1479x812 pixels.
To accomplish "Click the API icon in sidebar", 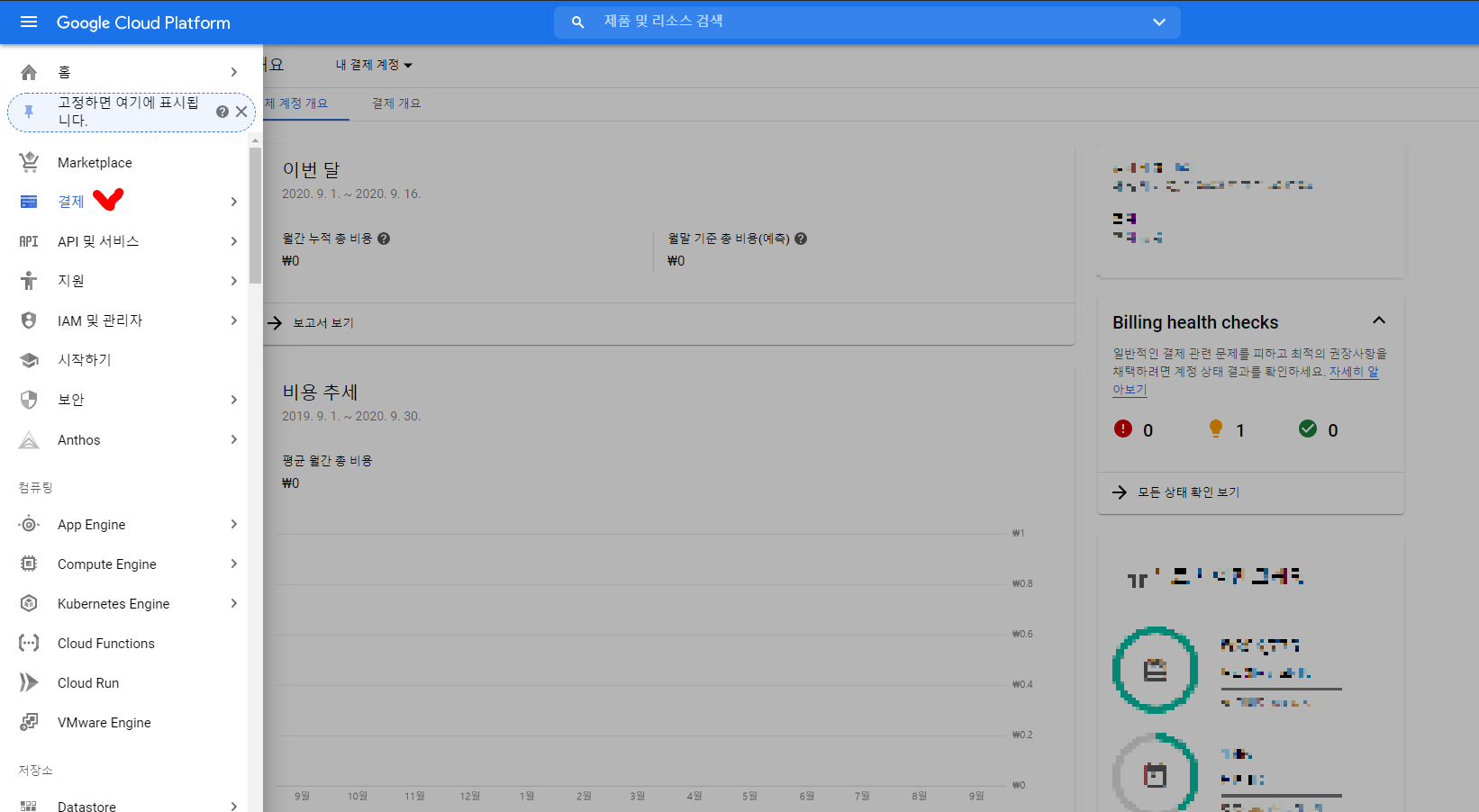I will pyautogui.click(x=29, y=241).
